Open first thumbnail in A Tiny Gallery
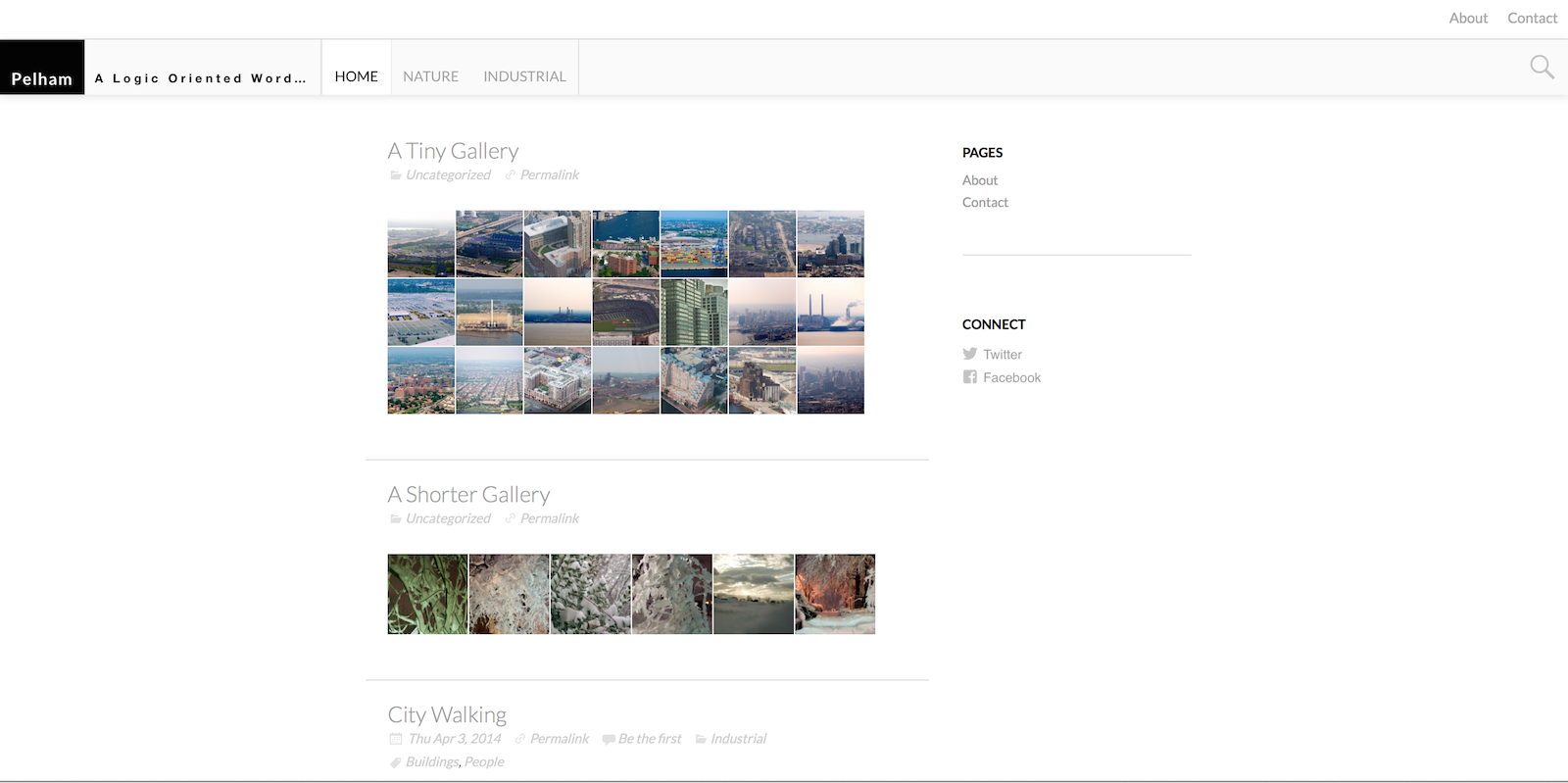 (420, 243)
